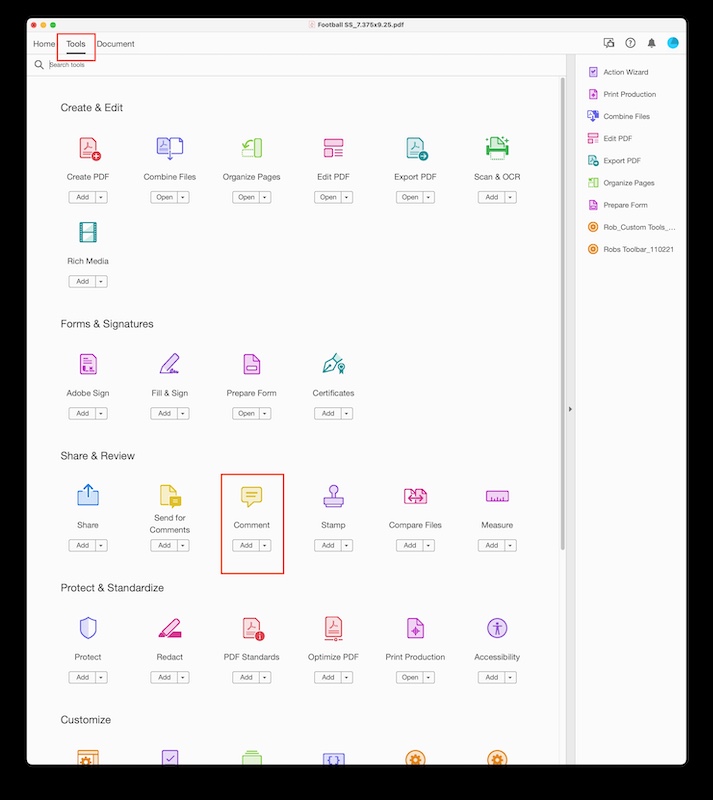Click the Rich Media film icon
This screenshot has width=713, height=800.
pyautogui.click(x=88, y=233)
